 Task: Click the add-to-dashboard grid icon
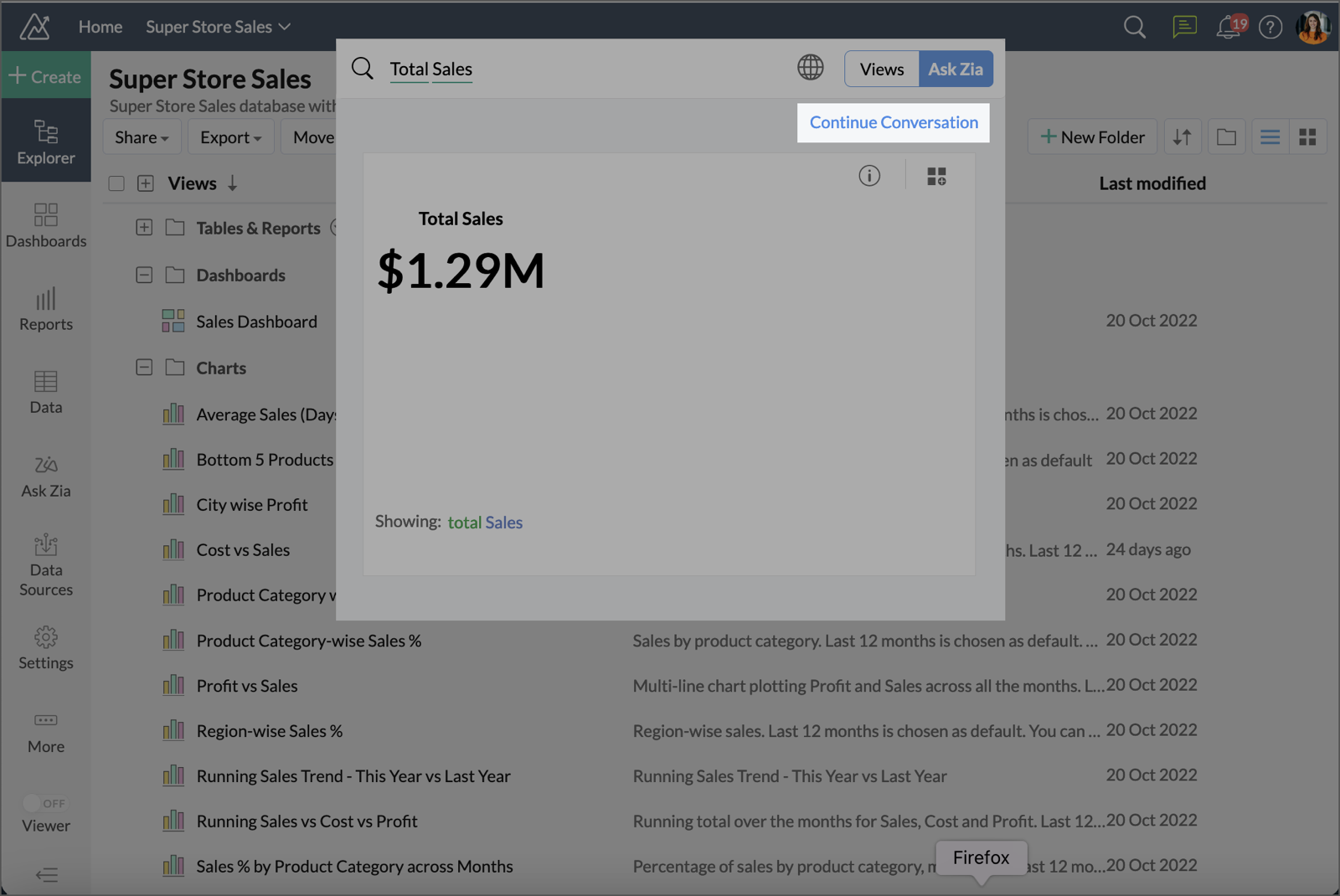click(x=936, y=176)
